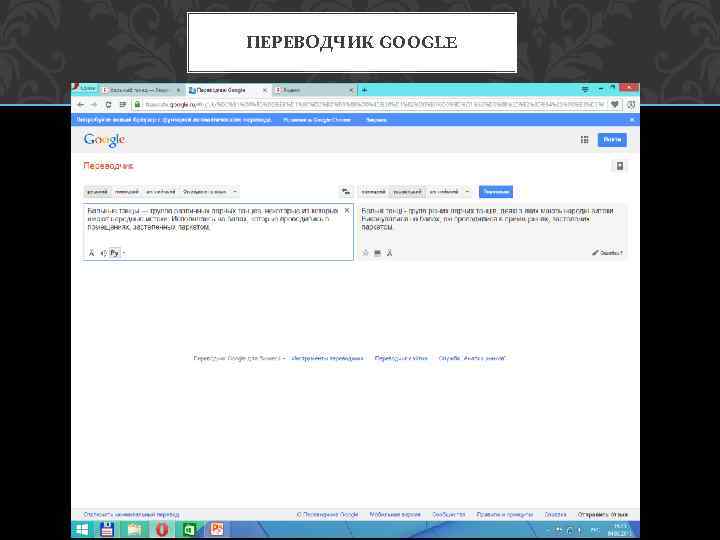Listen to source text speaker icon

pos(103,253)
